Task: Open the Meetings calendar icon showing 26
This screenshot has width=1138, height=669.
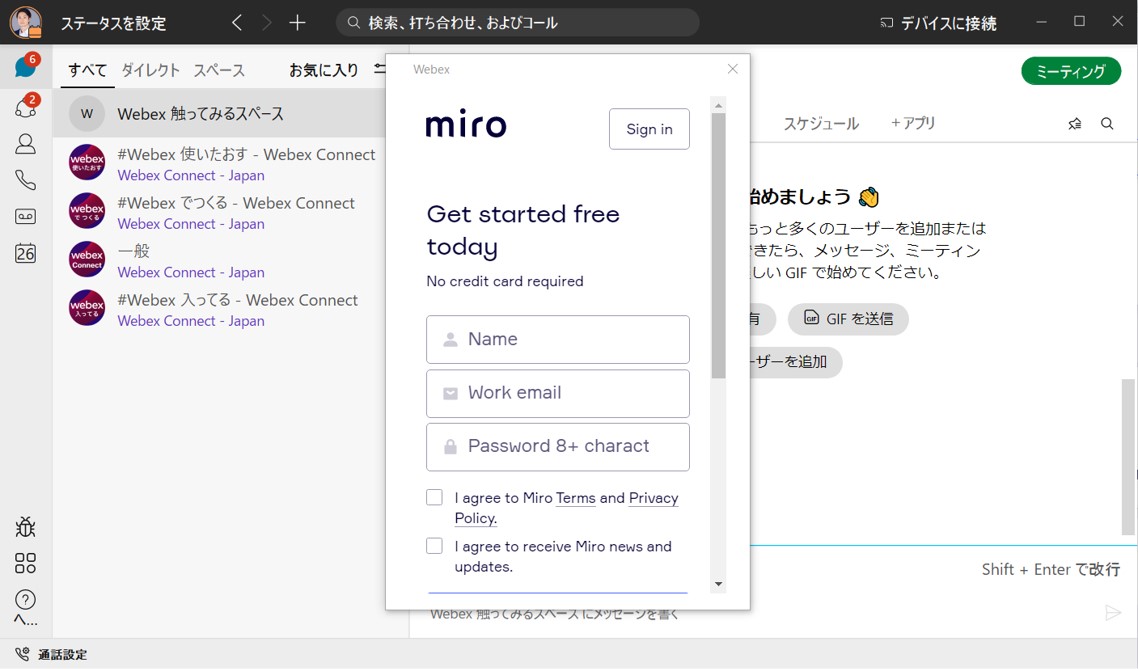Action: (x=26, y=253)
